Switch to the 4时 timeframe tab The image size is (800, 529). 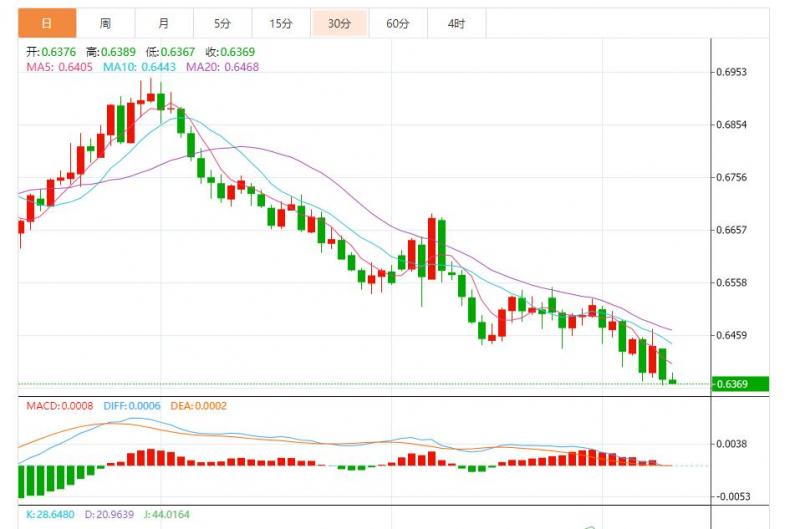coord(457,23)
